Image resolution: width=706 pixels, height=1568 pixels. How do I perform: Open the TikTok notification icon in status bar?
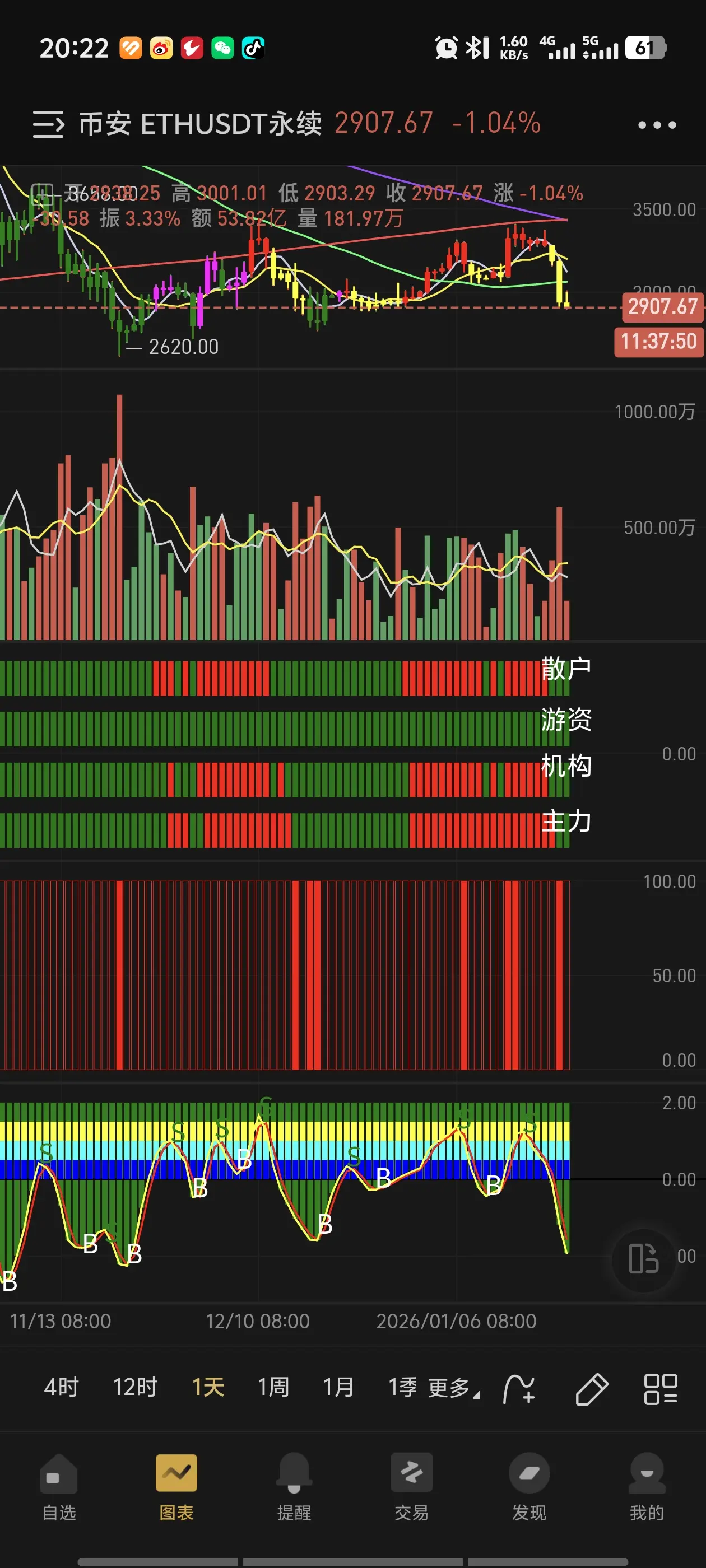click(x=253, y=48)
